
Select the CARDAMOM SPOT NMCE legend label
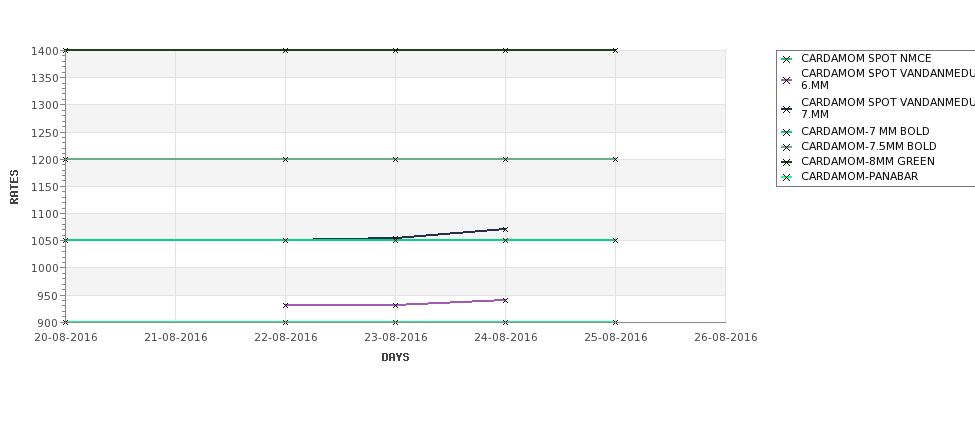866,58
